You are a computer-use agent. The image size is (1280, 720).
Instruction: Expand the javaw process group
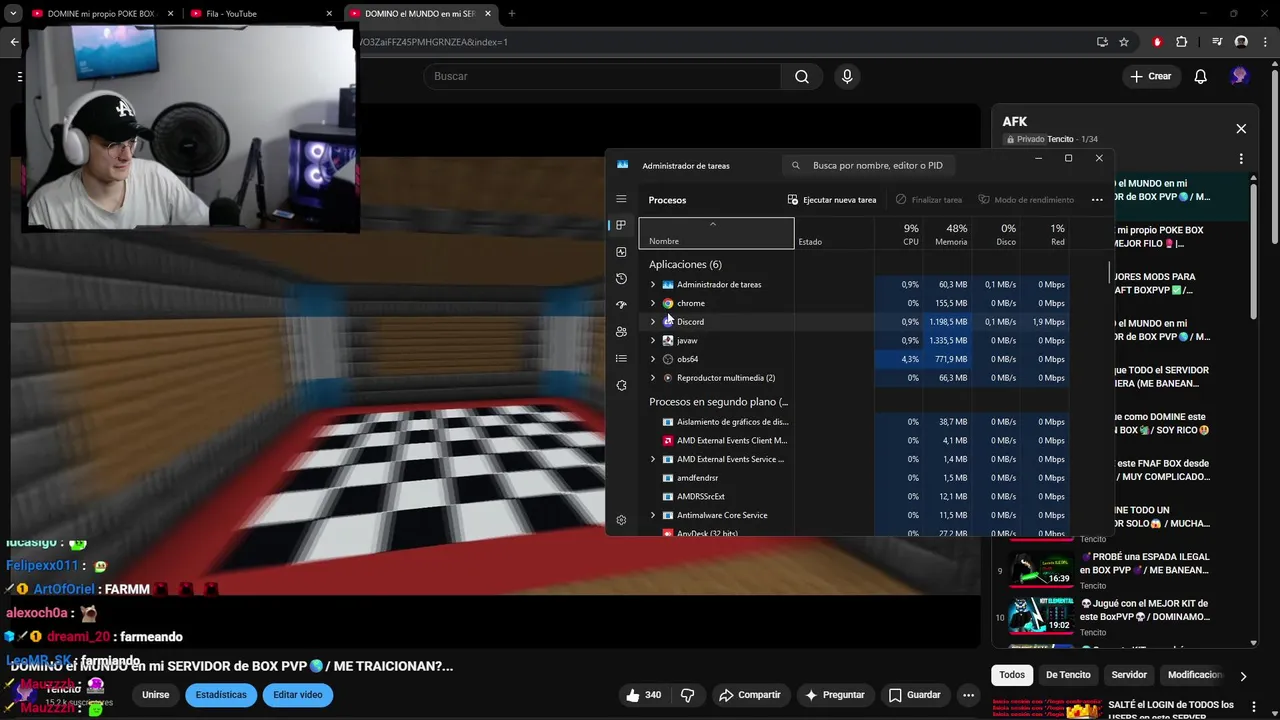coord(653,341)
